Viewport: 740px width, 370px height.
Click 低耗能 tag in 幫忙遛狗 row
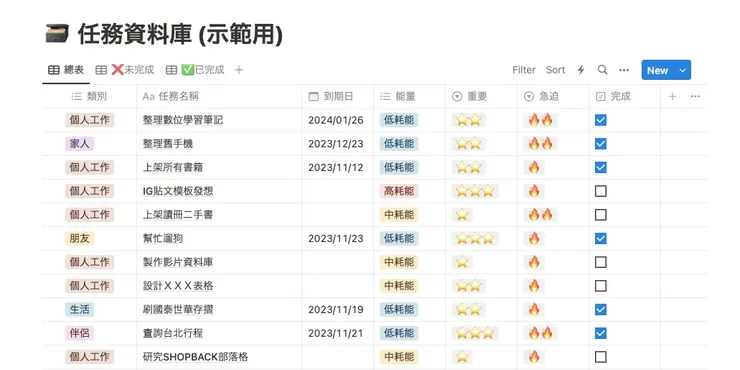tap(399, 238)
